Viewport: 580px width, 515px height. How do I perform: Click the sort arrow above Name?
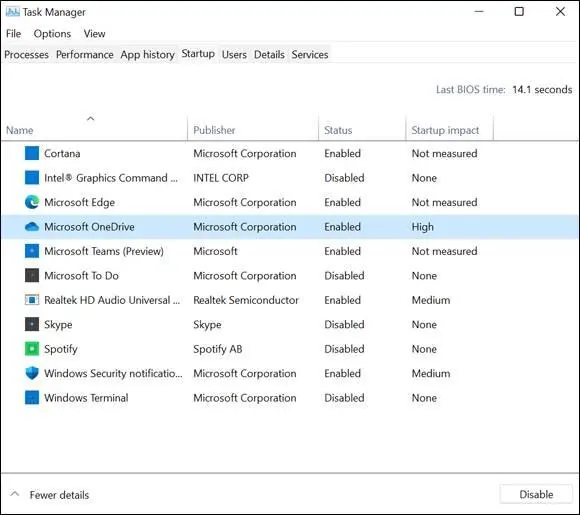[x=90, y=118]
